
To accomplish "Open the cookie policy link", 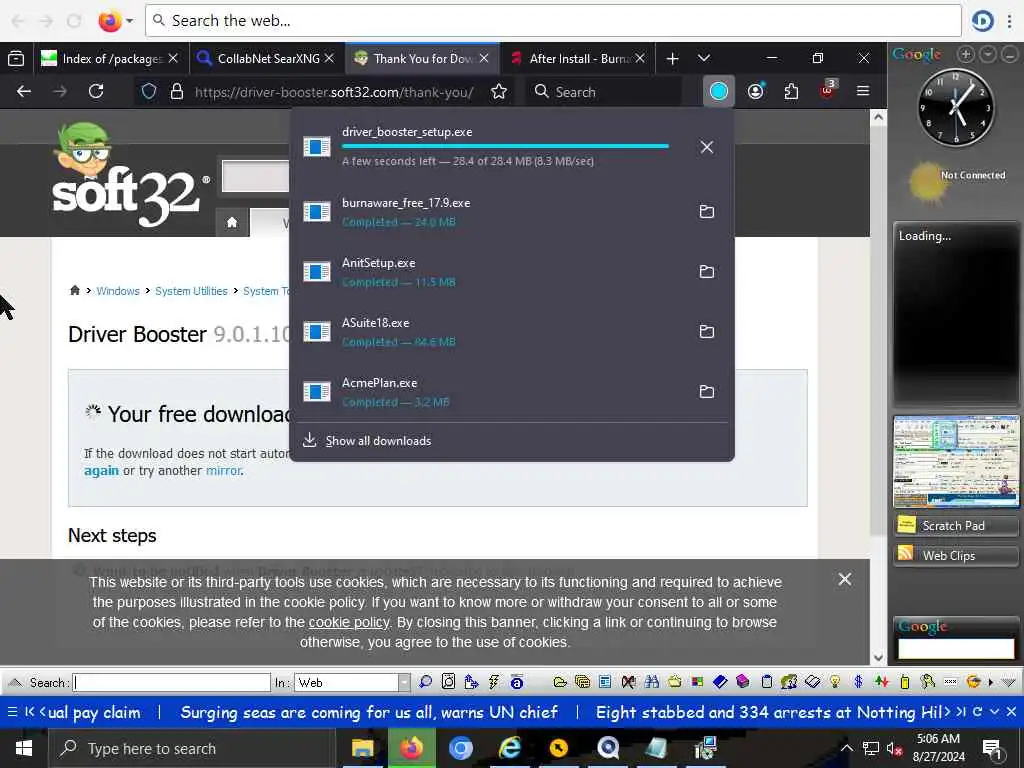I will click(x=349, y=622).
